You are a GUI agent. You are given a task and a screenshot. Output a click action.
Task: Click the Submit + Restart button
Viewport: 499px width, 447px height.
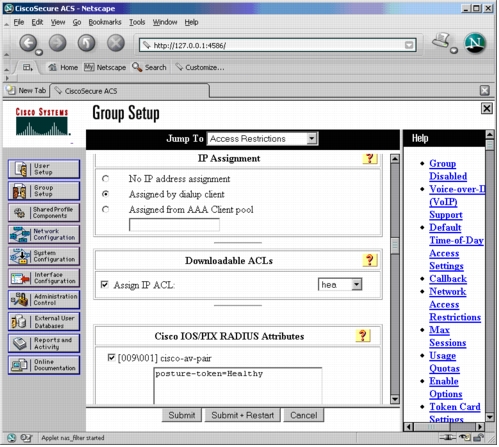(x=242, y=416)
